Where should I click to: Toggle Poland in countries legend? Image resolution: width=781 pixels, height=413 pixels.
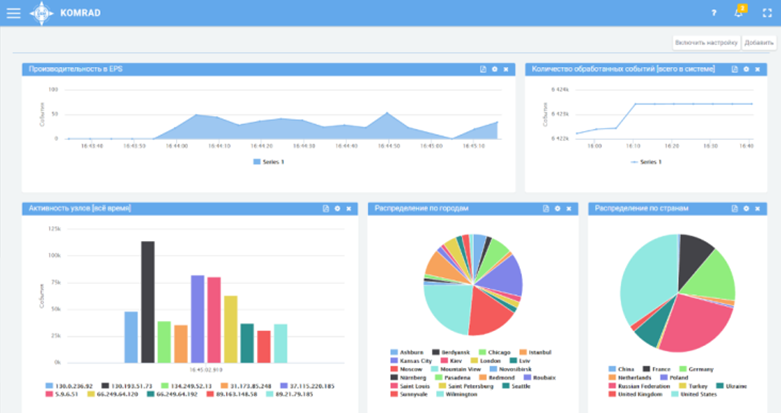674,378
